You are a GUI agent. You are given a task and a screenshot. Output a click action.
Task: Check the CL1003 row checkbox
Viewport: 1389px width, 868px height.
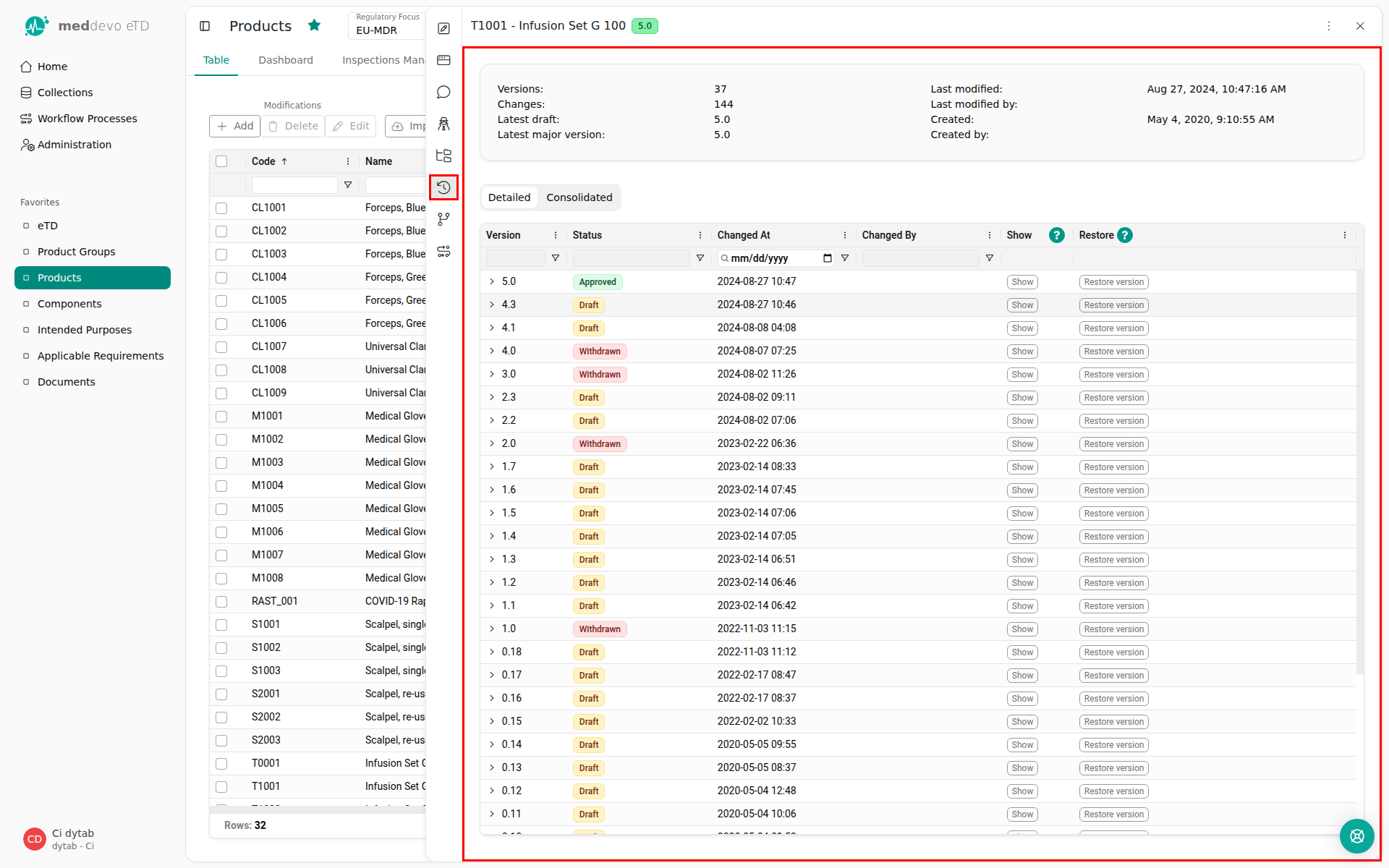tap(221, 255)
